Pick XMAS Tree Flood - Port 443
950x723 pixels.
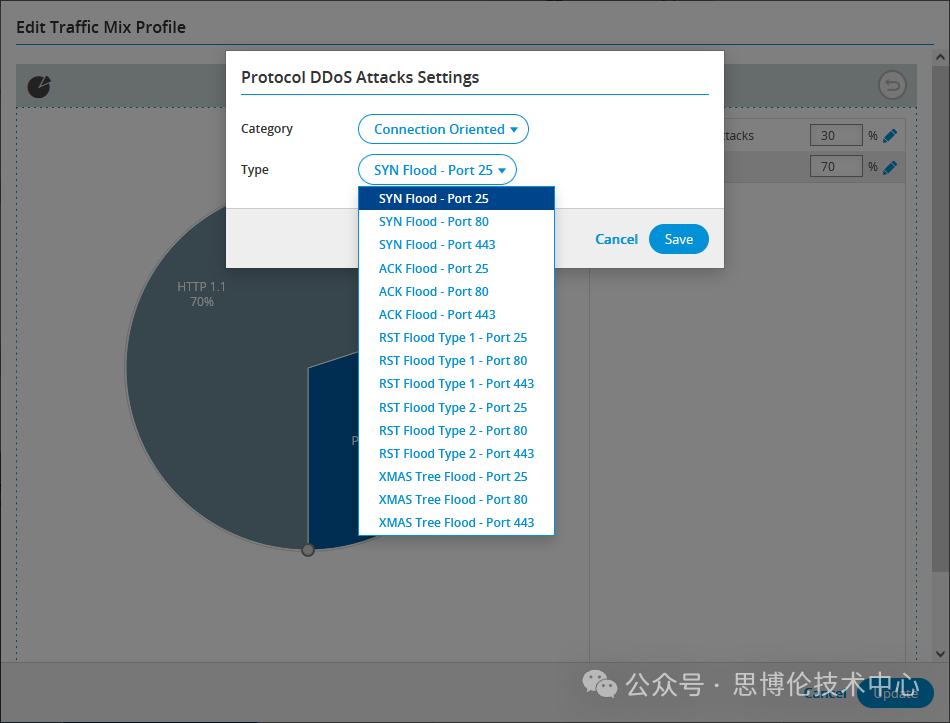coord(456,523)
